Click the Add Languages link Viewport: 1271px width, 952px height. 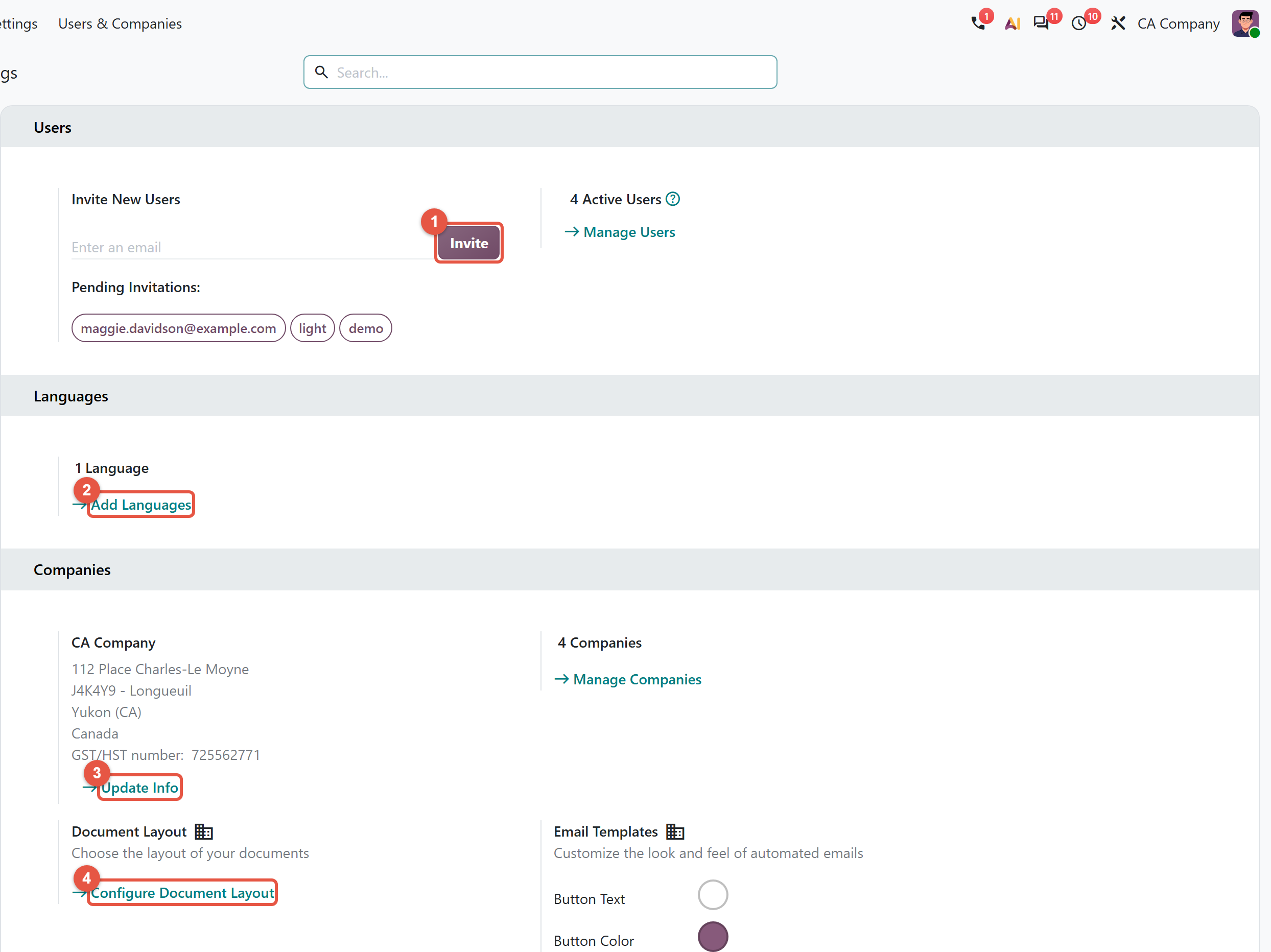click(141, 505)
